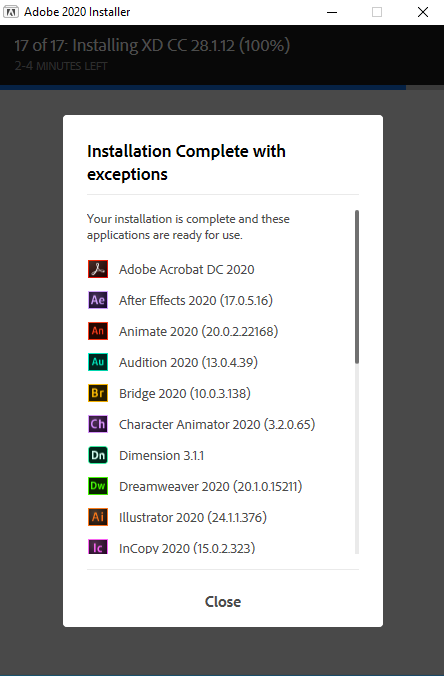Select the text Dreamweaver 2020 (20.1.0.15211)
The height and width of the screenshot is (676, 444).
pos(211,487)
